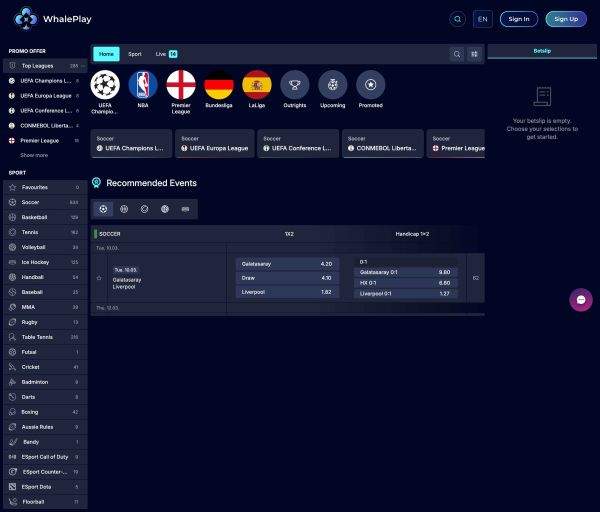Open the live chat bubble

pos(581,300)
